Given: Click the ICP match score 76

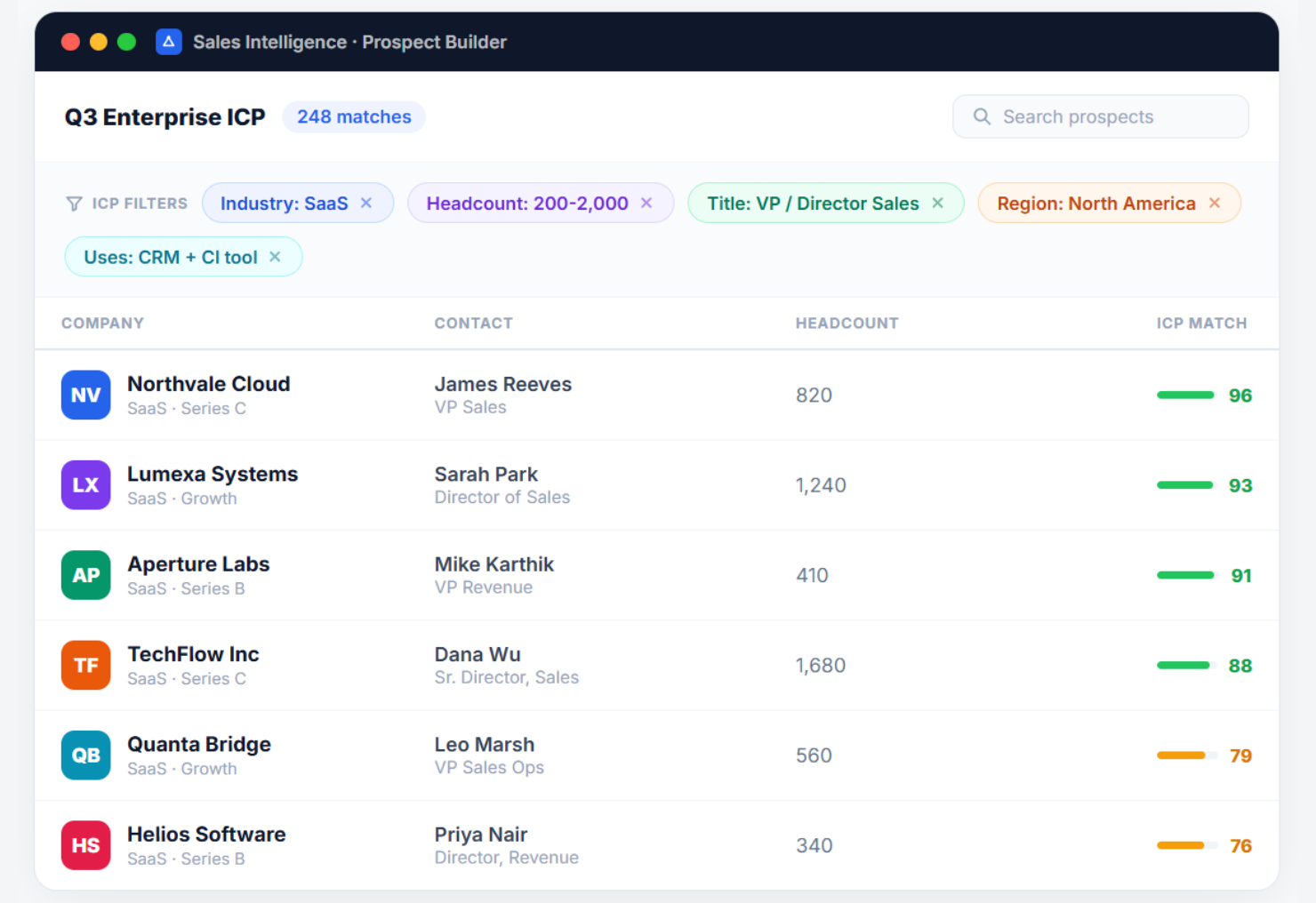Looking at the screenshot, I should (x=1240, y=846).
